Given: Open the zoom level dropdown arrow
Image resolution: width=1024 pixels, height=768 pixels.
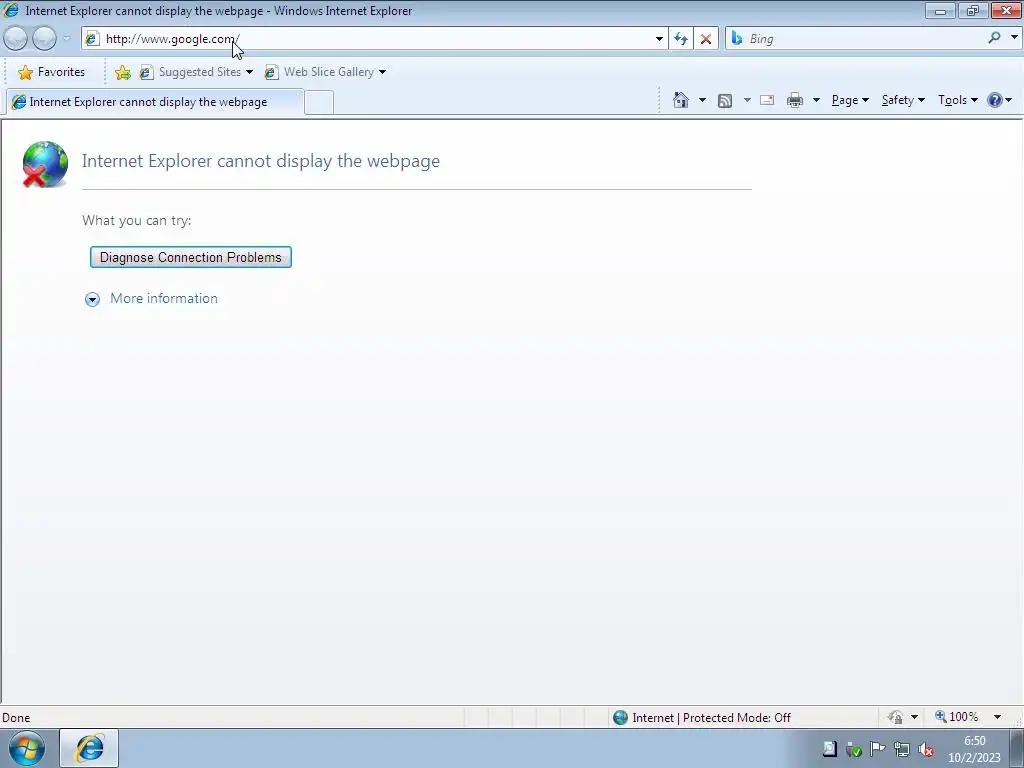Looking at the screenshot, I should 997,717.
